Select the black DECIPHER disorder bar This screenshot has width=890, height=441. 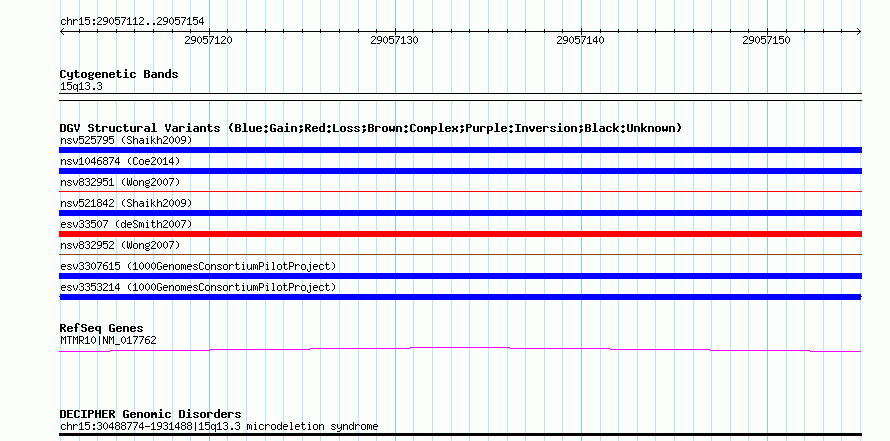[460, 435]
